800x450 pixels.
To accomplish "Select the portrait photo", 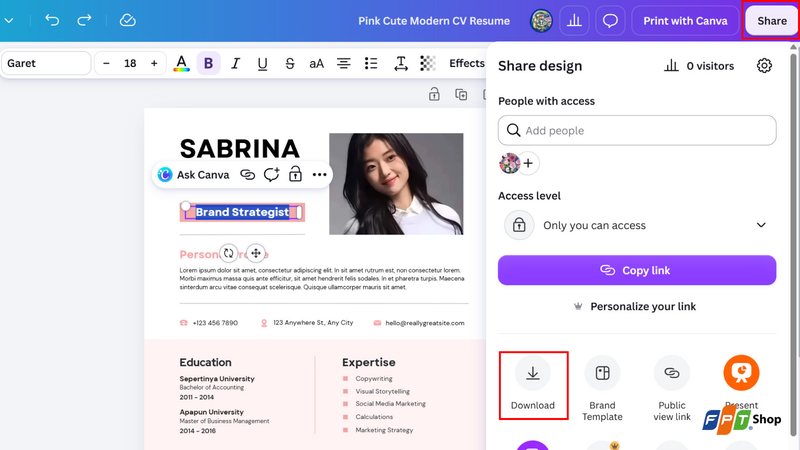I will (x=396, y=184).
